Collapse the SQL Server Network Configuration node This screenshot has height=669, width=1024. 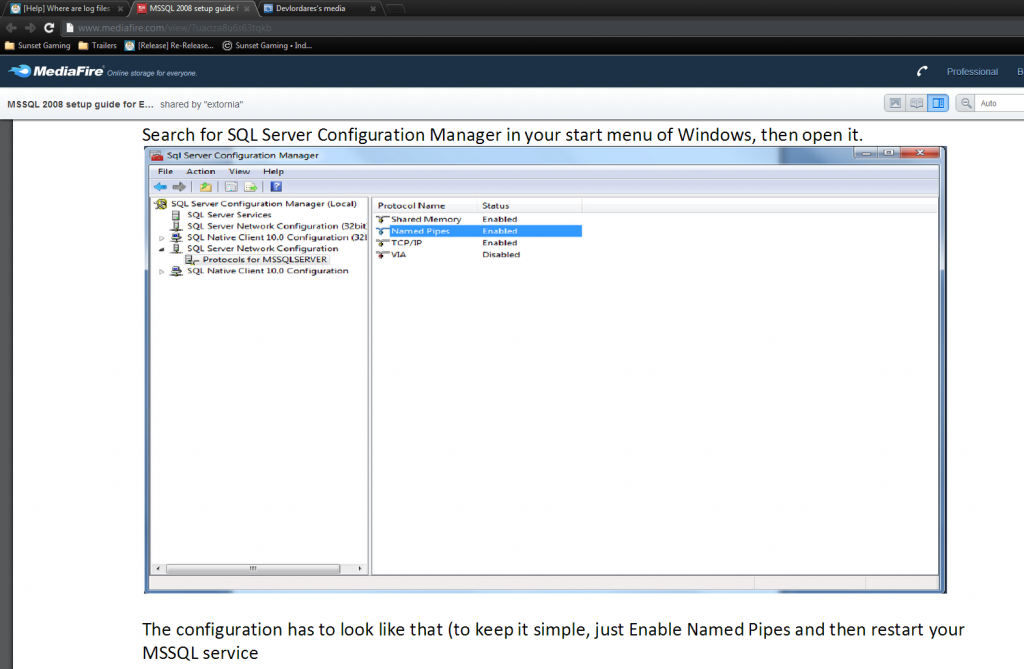(x=162, y=249)
